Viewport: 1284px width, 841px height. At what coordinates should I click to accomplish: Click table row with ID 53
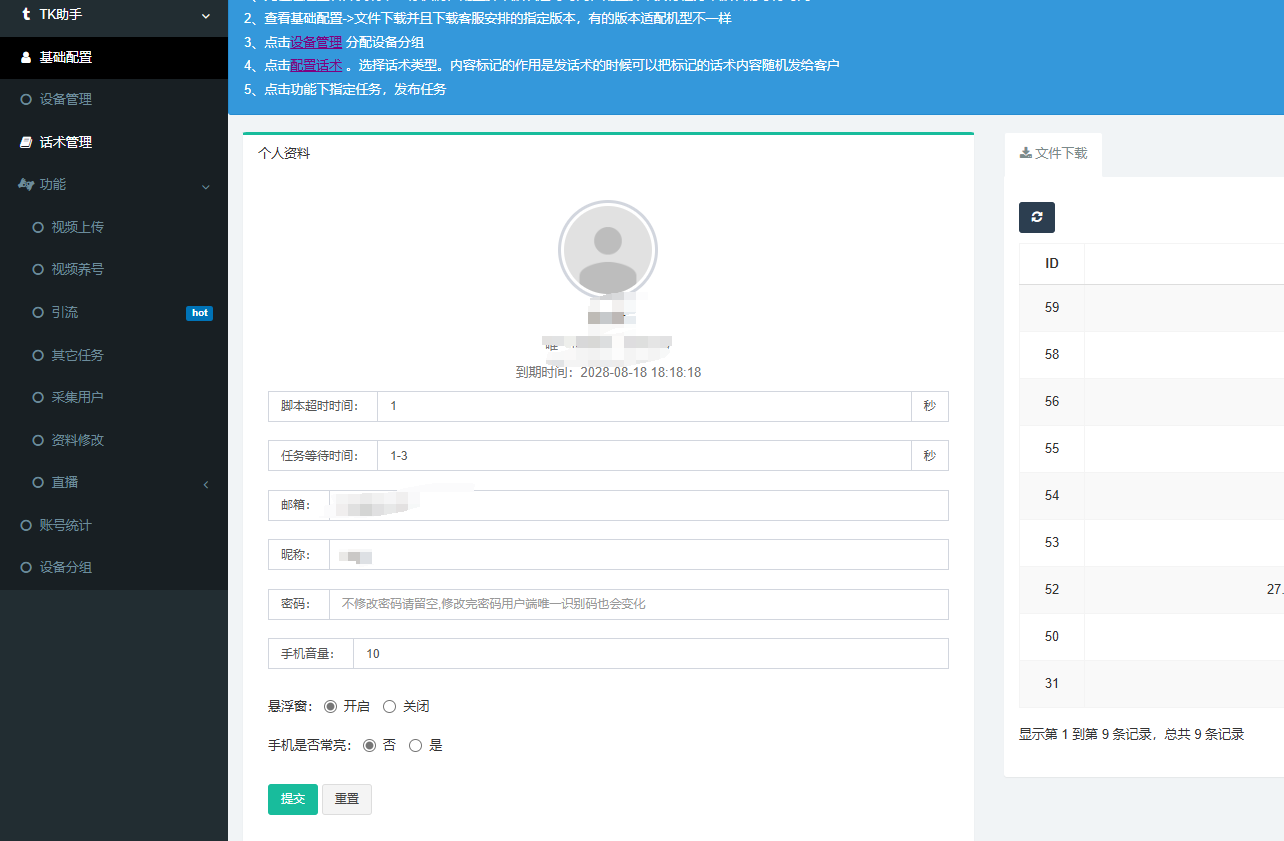[1152, 542]
